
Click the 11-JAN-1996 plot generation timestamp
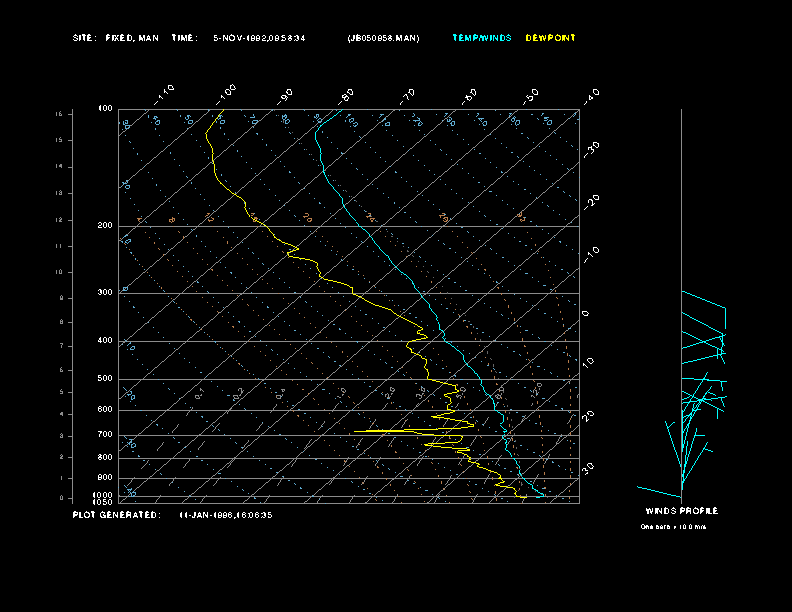(x=225, y=515)
